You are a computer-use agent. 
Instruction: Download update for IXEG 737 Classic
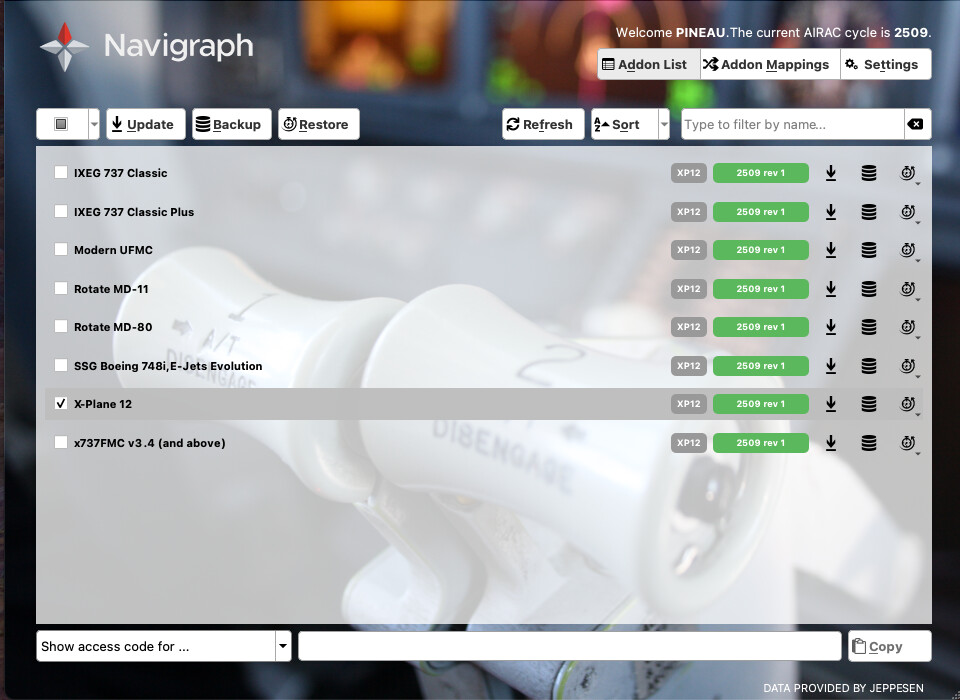831,173
